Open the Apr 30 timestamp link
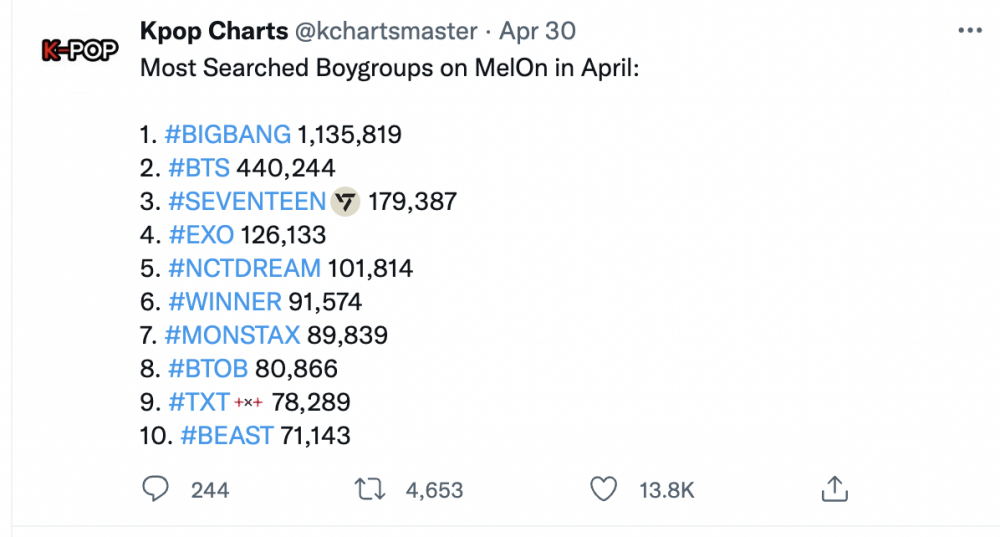The width and height of the screenshot is (1000, 537). coord(538,31)
